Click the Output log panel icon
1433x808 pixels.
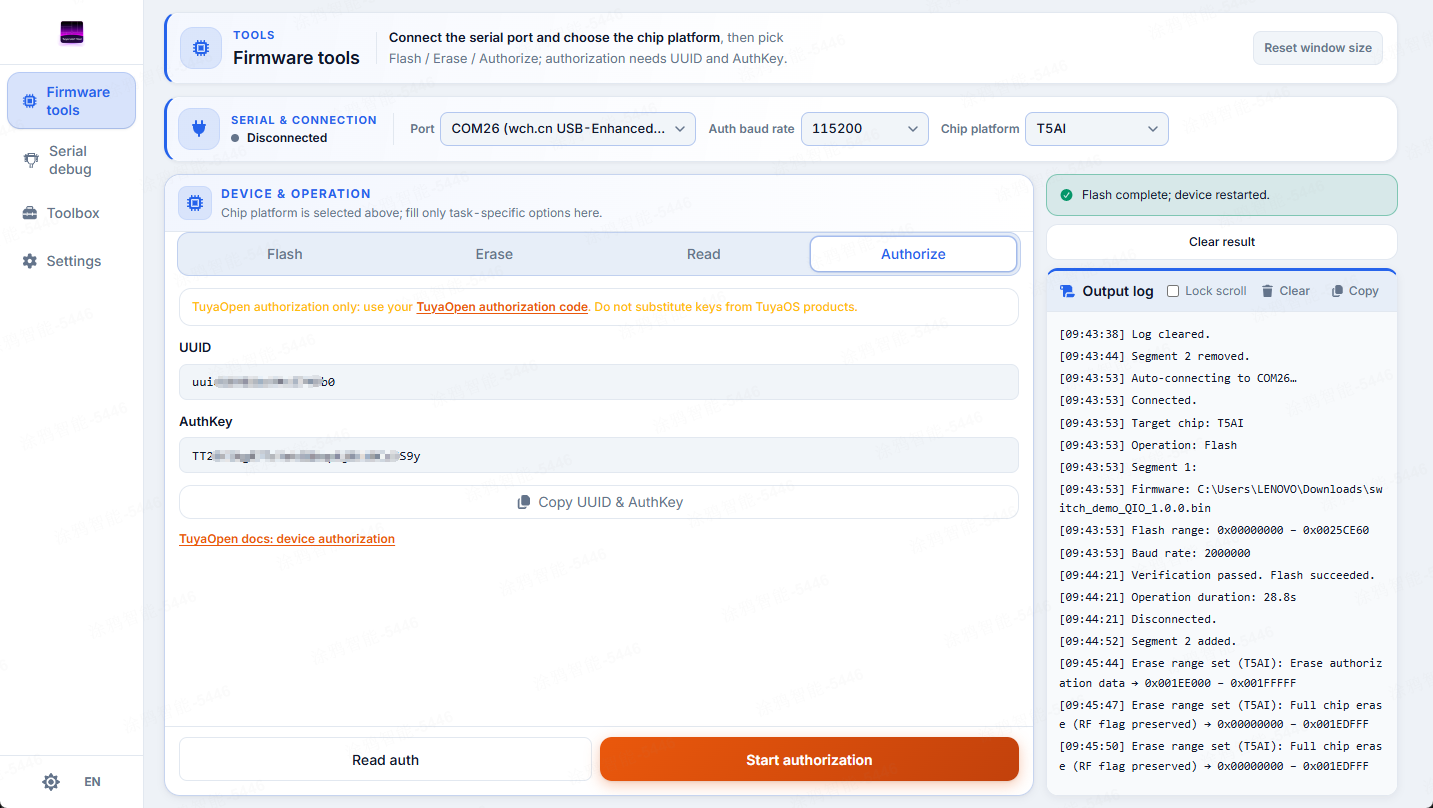[x=1067, y=291]
